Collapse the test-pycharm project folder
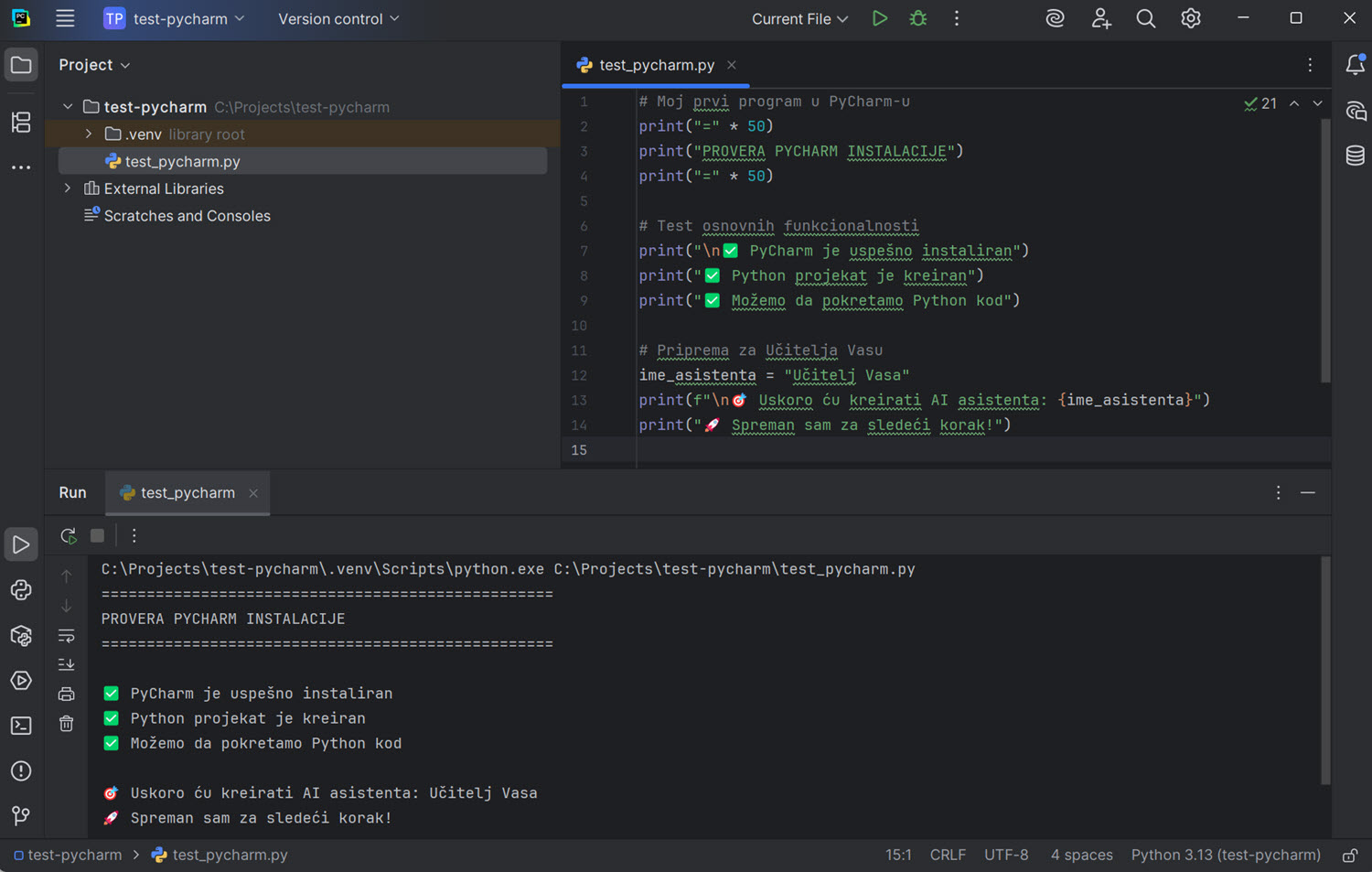The image size is (1372, 872). click(x=68, y=106)
